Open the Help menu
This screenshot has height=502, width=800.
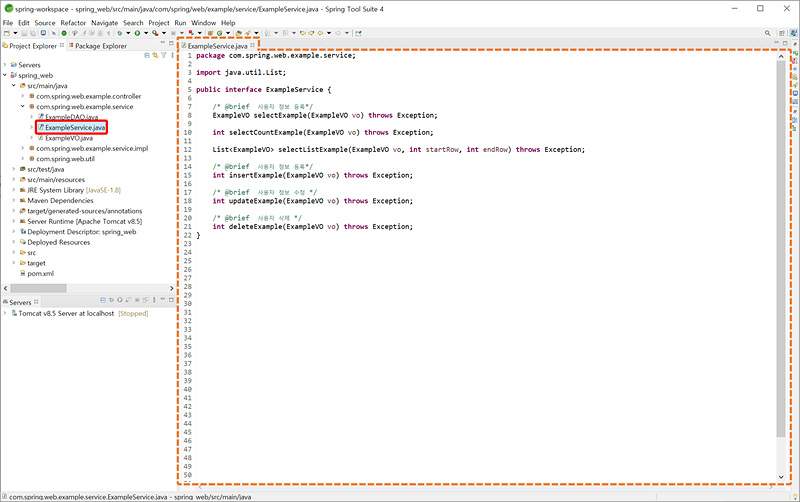coord(228,23)
